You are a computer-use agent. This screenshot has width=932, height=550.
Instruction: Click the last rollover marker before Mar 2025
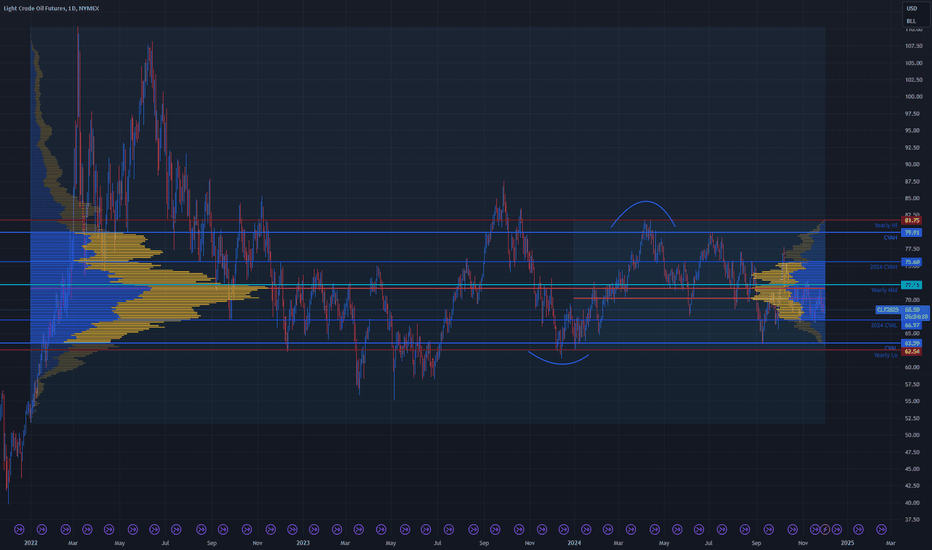click(x=881, y=529)
